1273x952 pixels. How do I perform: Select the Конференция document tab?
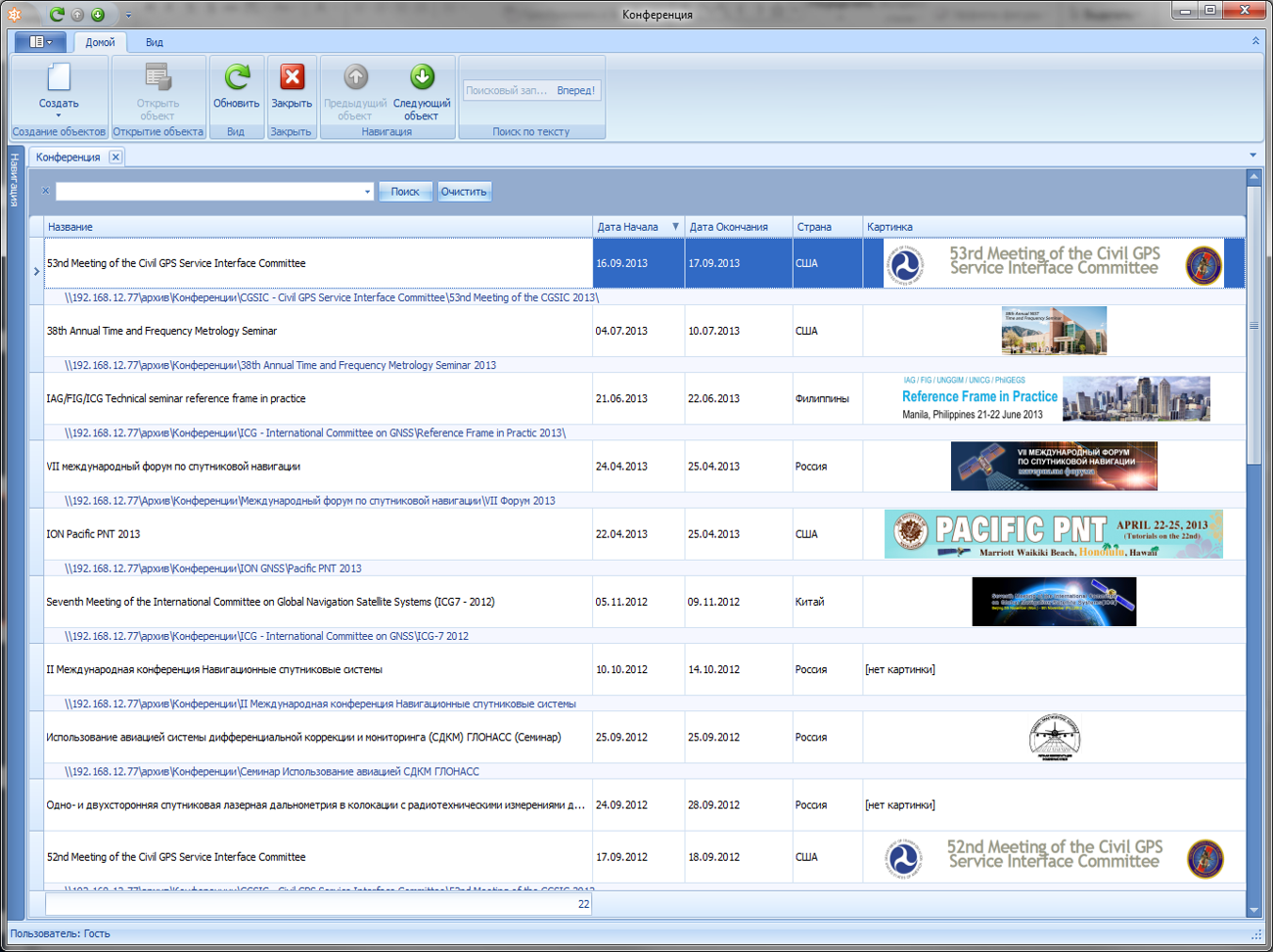coord(68,157)
